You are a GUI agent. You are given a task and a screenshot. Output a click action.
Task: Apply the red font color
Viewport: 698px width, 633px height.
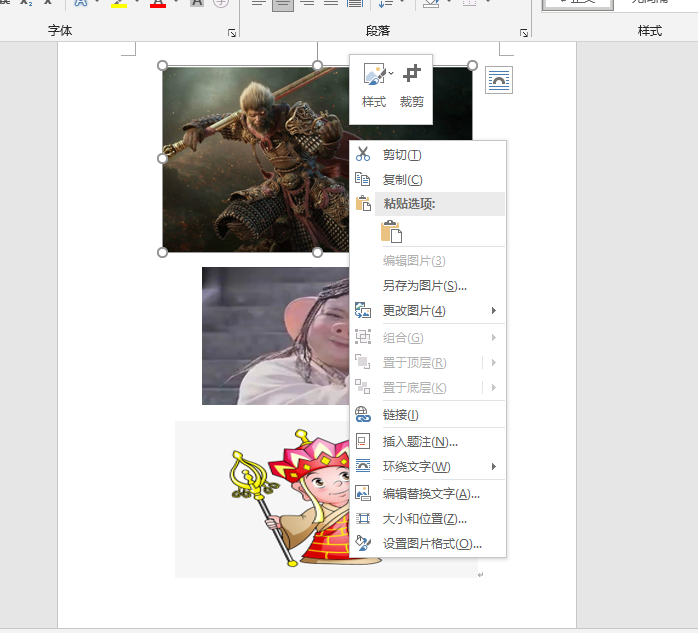point(158,4)
